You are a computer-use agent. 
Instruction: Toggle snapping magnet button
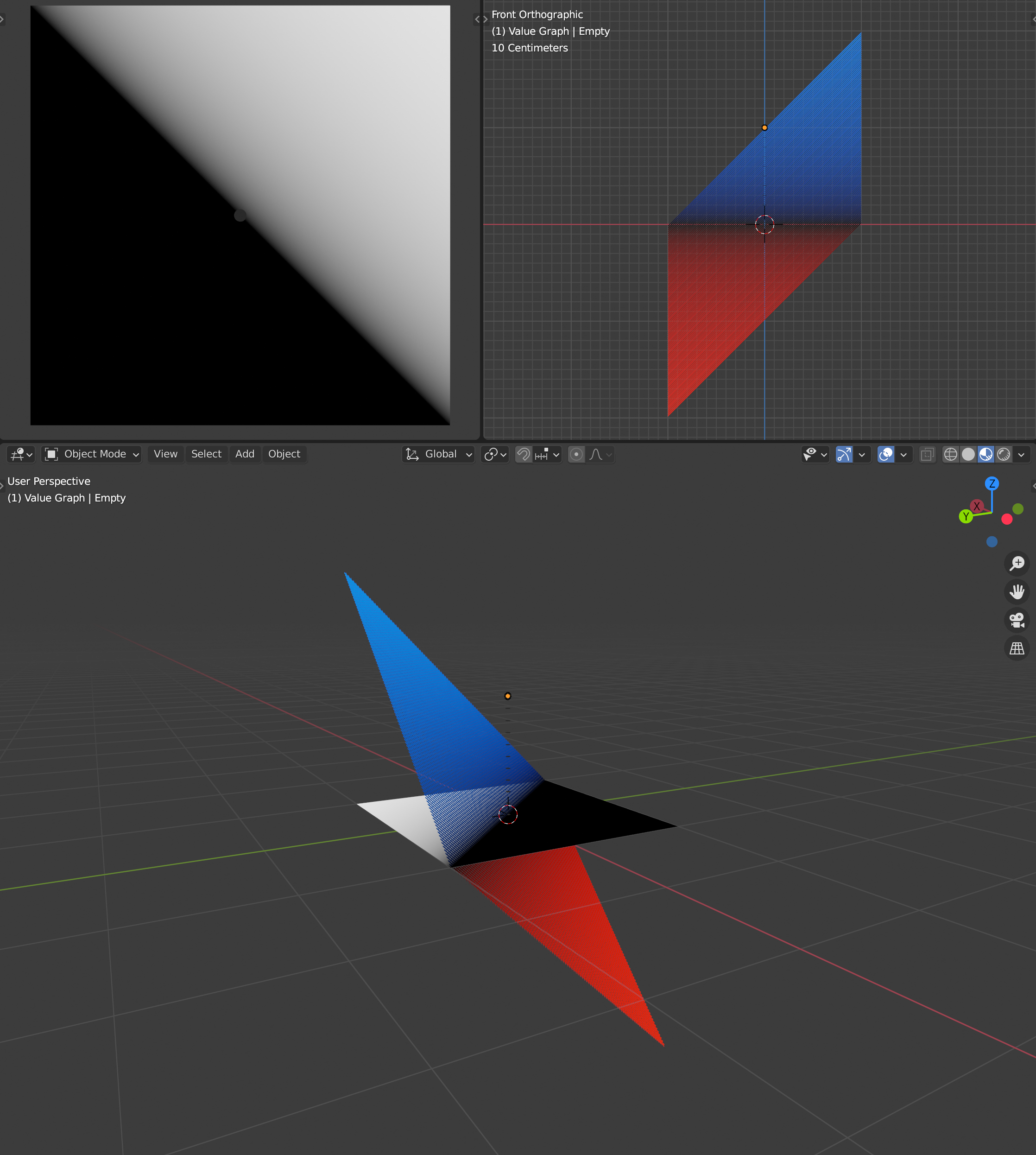(x=523, y=454)
